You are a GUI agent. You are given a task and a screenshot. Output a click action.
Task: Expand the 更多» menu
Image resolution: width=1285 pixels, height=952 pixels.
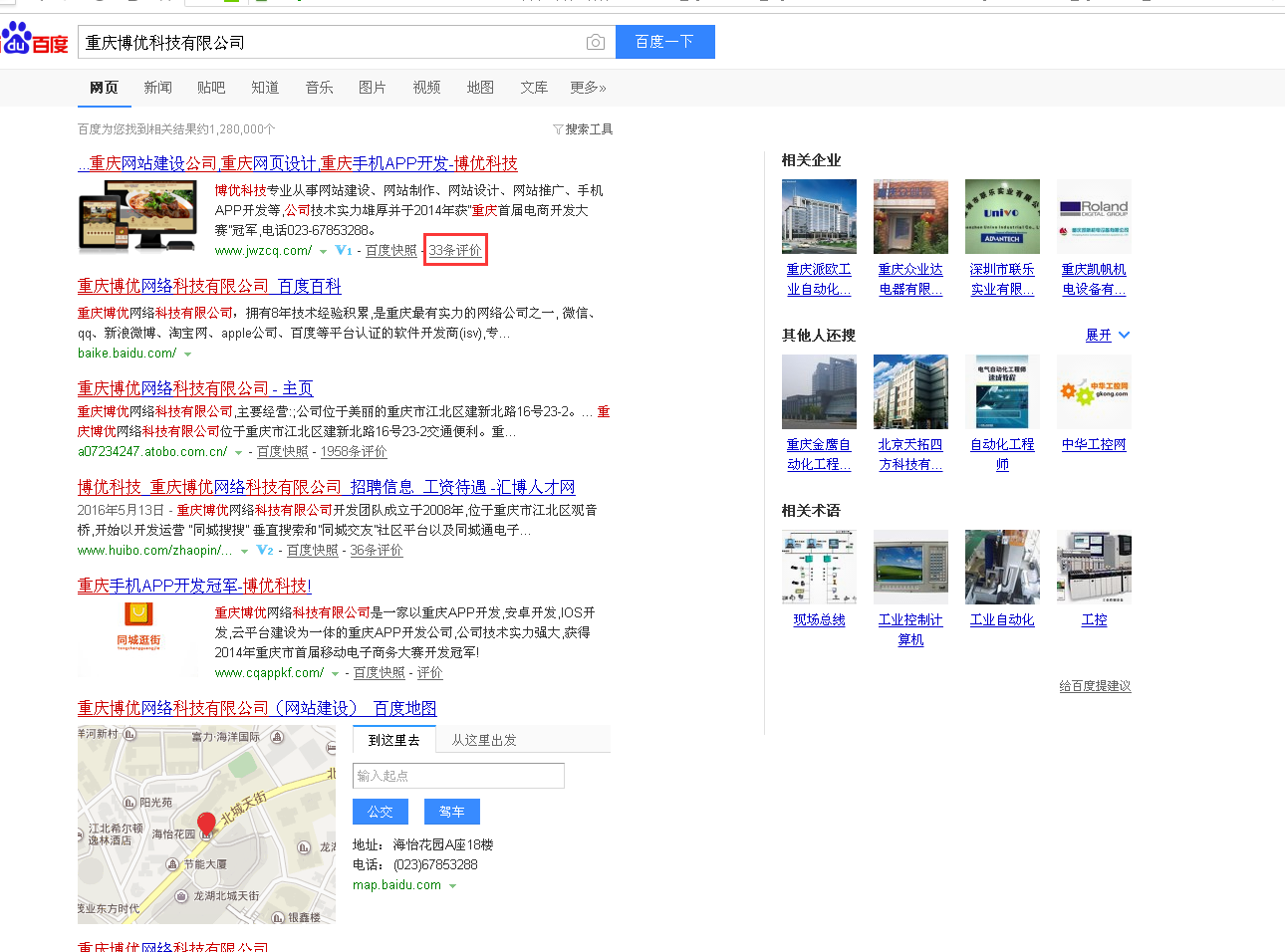point(588,88)
